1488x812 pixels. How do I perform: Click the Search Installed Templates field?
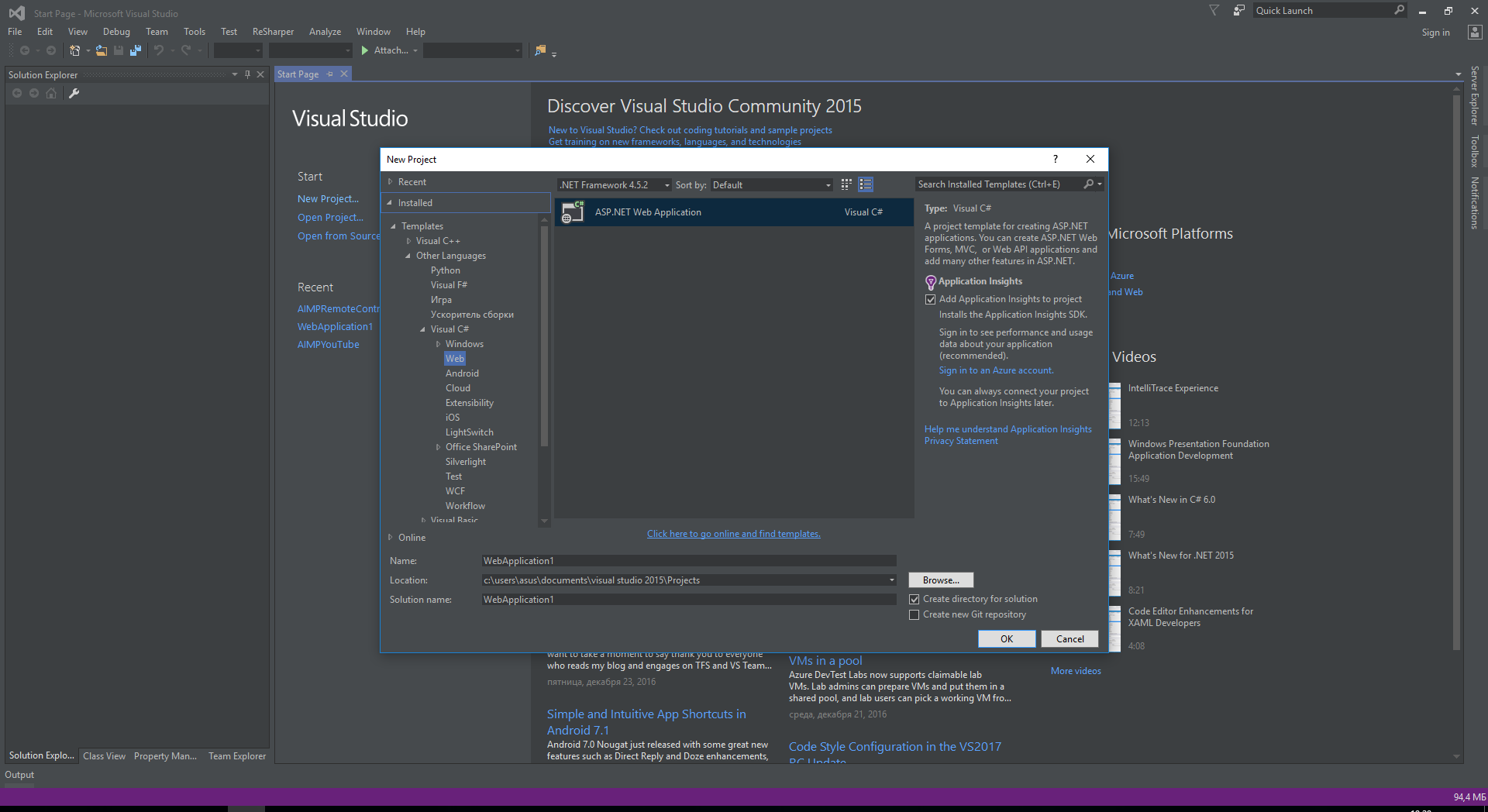[x=998, y=184]
